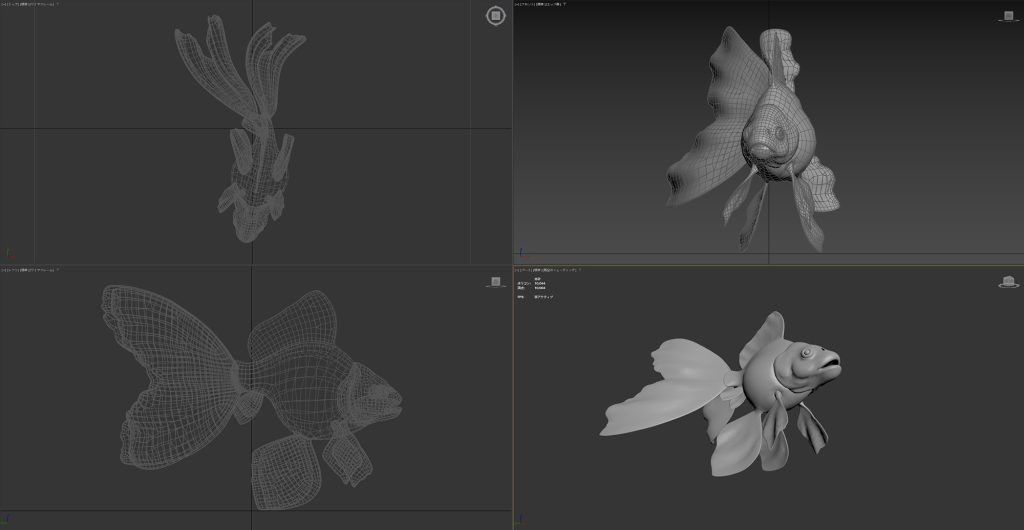Viewport: 1024px width, 530px height.
Task: Click the filter icon after the top-left viewport label
Action: (58, 4)
